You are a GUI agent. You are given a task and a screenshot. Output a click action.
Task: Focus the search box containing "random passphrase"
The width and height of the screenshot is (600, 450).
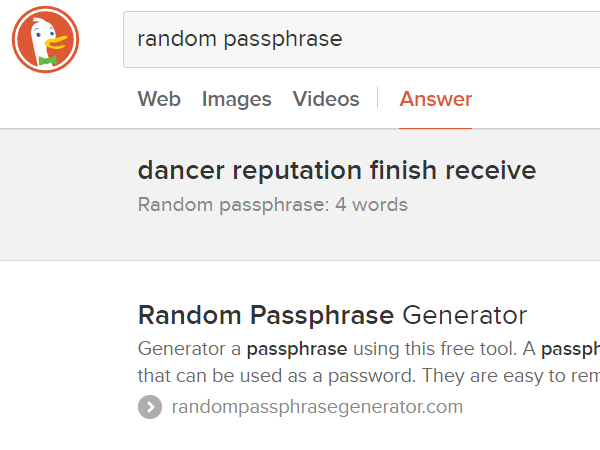tap(360, 39)
